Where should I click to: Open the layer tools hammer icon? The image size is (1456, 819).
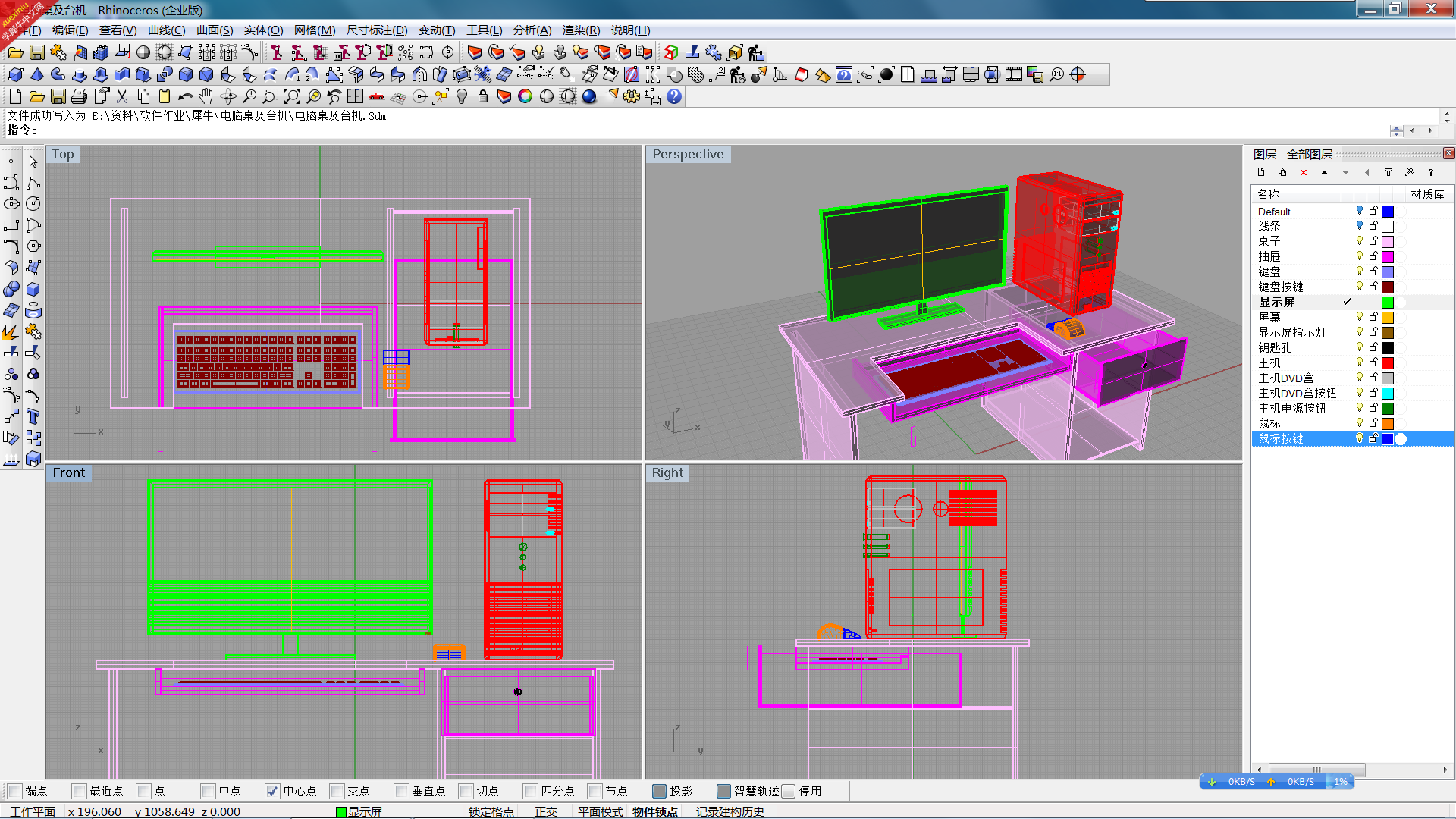[x=1410, y=172]
